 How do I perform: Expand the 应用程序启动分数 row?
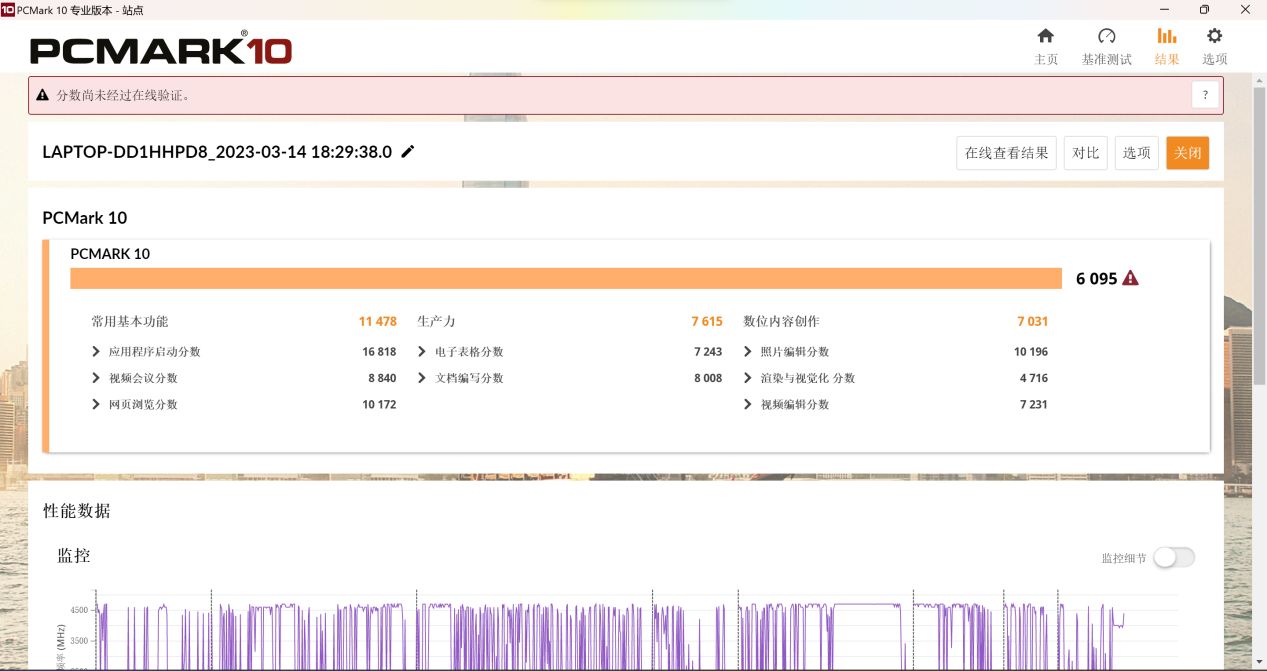coord(96,352)
